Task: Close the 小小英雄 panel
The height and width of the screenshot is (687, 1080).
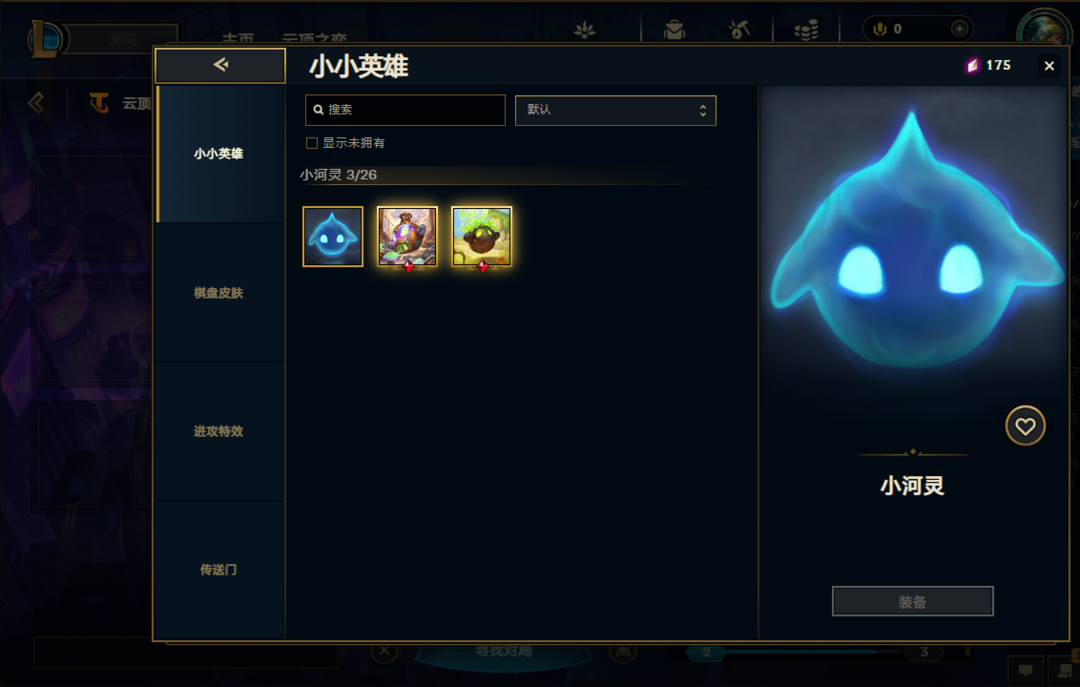Action: point(1049,65)
